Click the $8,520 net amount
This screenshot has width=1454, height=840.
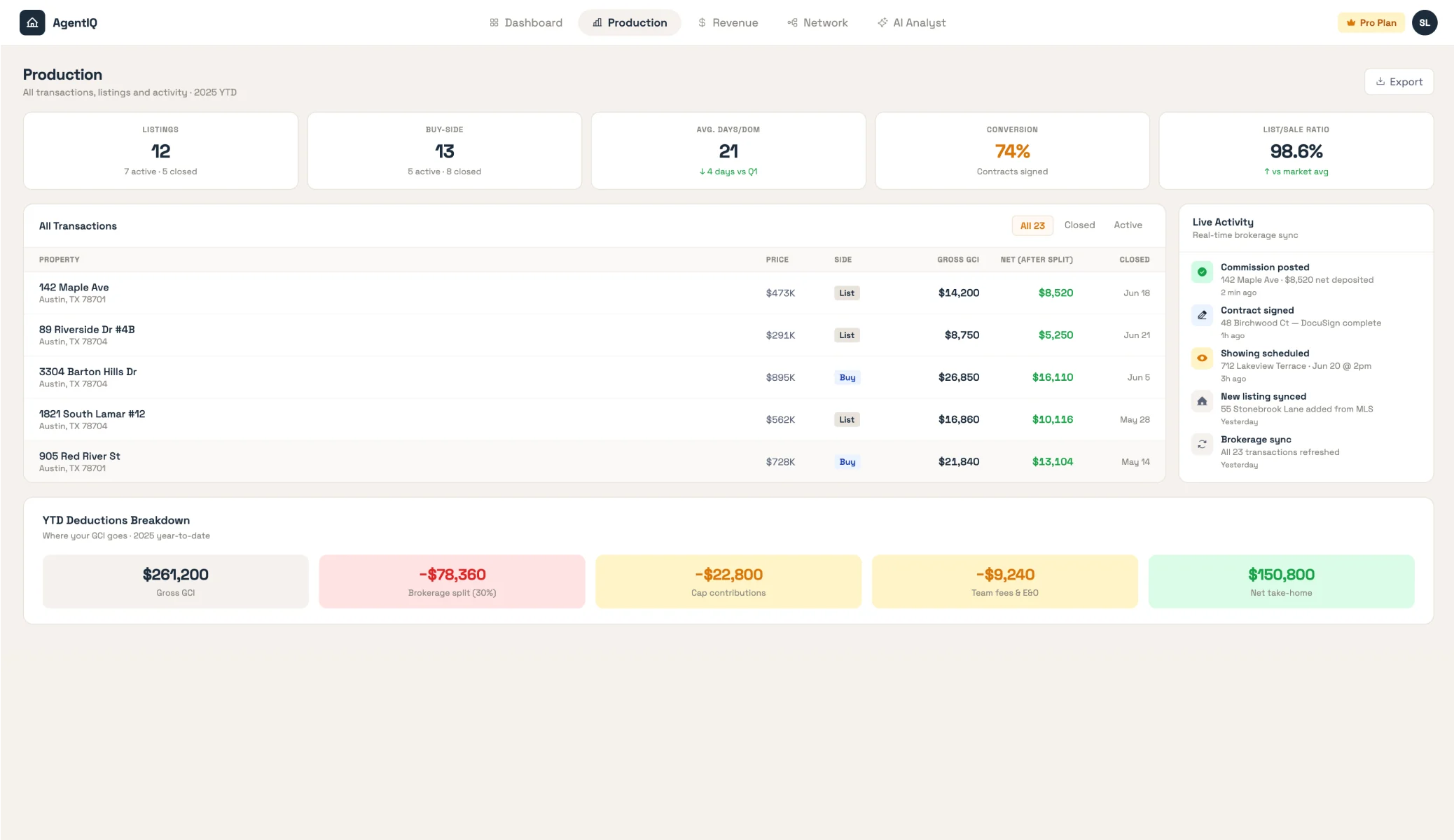1055,293
